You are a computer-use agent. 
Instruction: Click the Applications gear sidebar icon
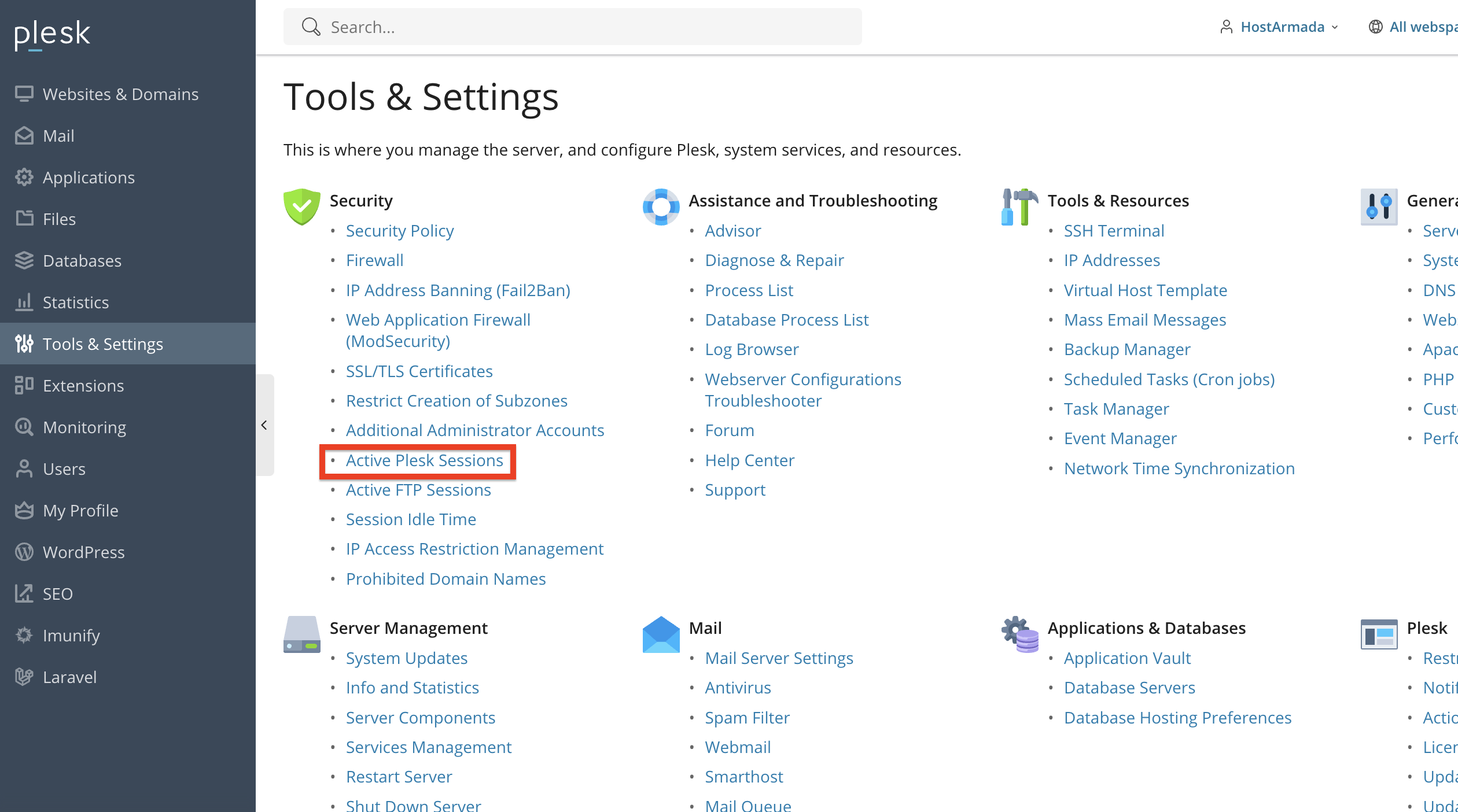tap(24, 177)
